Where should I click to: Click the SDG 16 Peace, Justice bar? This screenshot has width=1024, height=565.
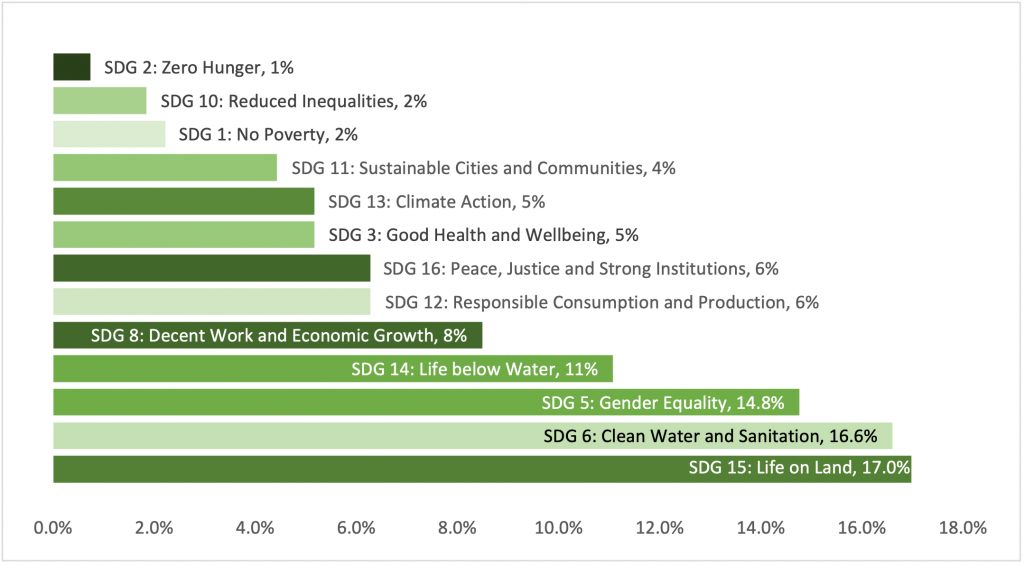(x=211, y=268)
